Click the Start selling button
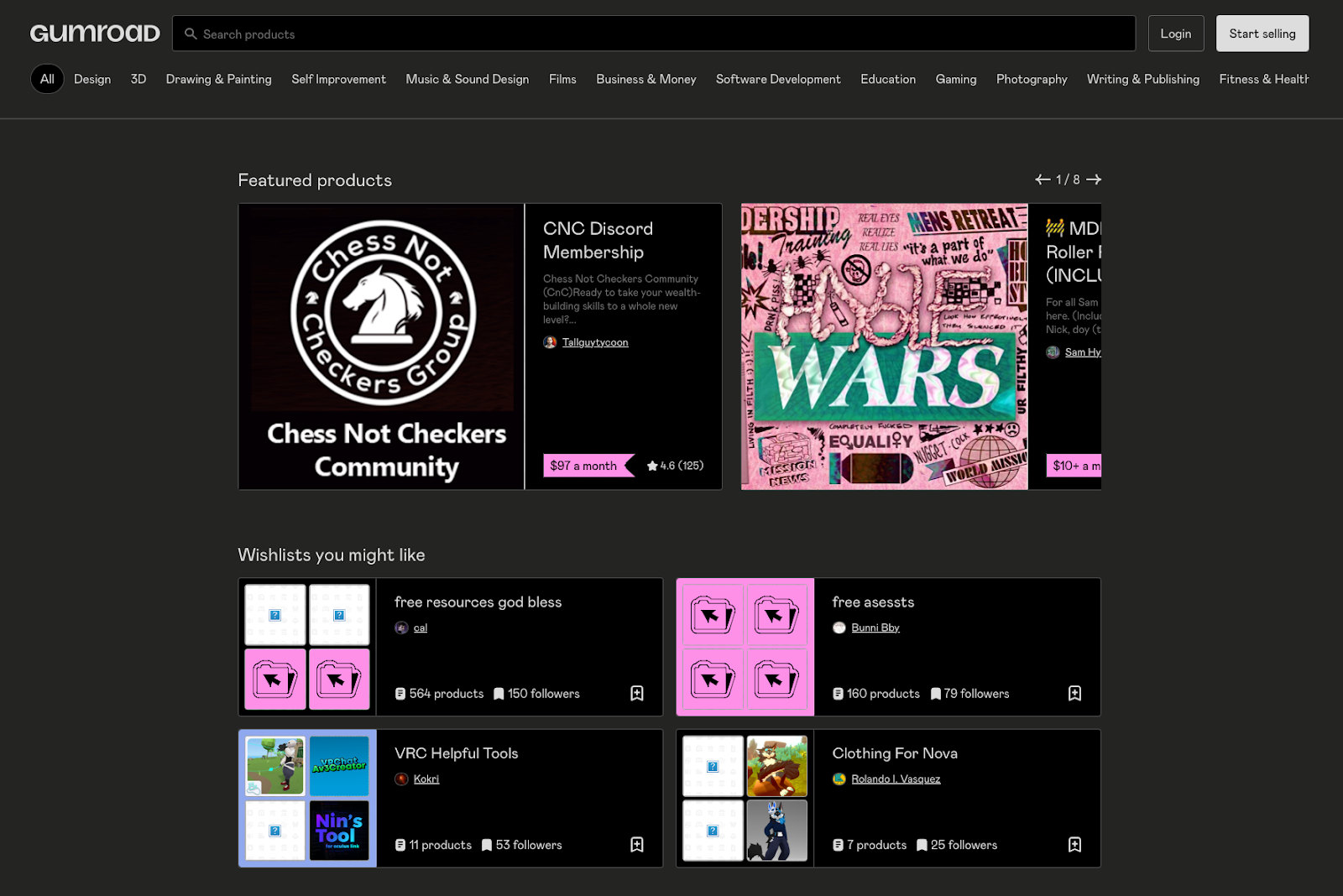1343x896 pixels. click(1262, 34)
